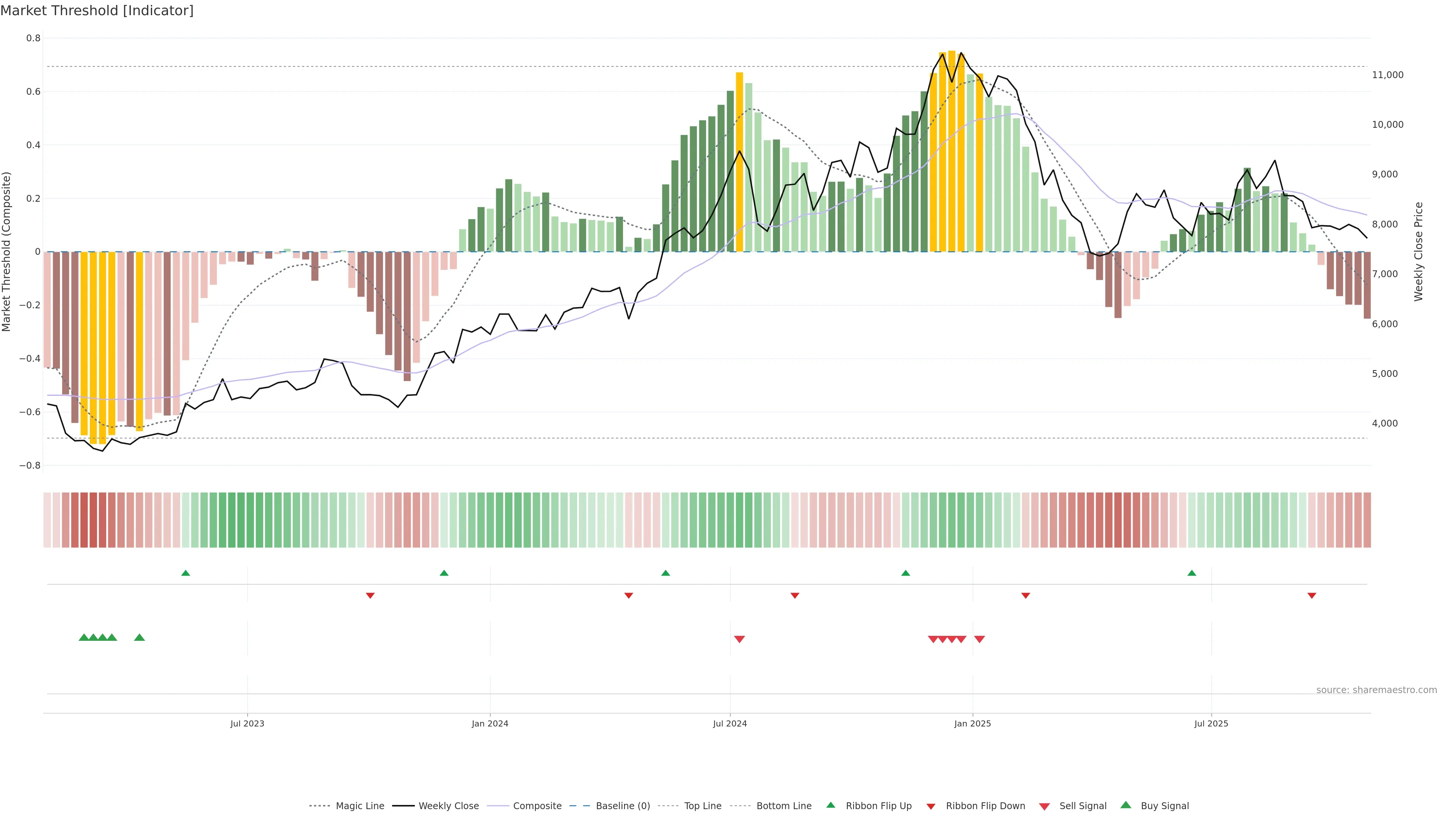Click the Sell Signal legend icon
This screenshot has width=1456, height=819.
point(1045,806)
